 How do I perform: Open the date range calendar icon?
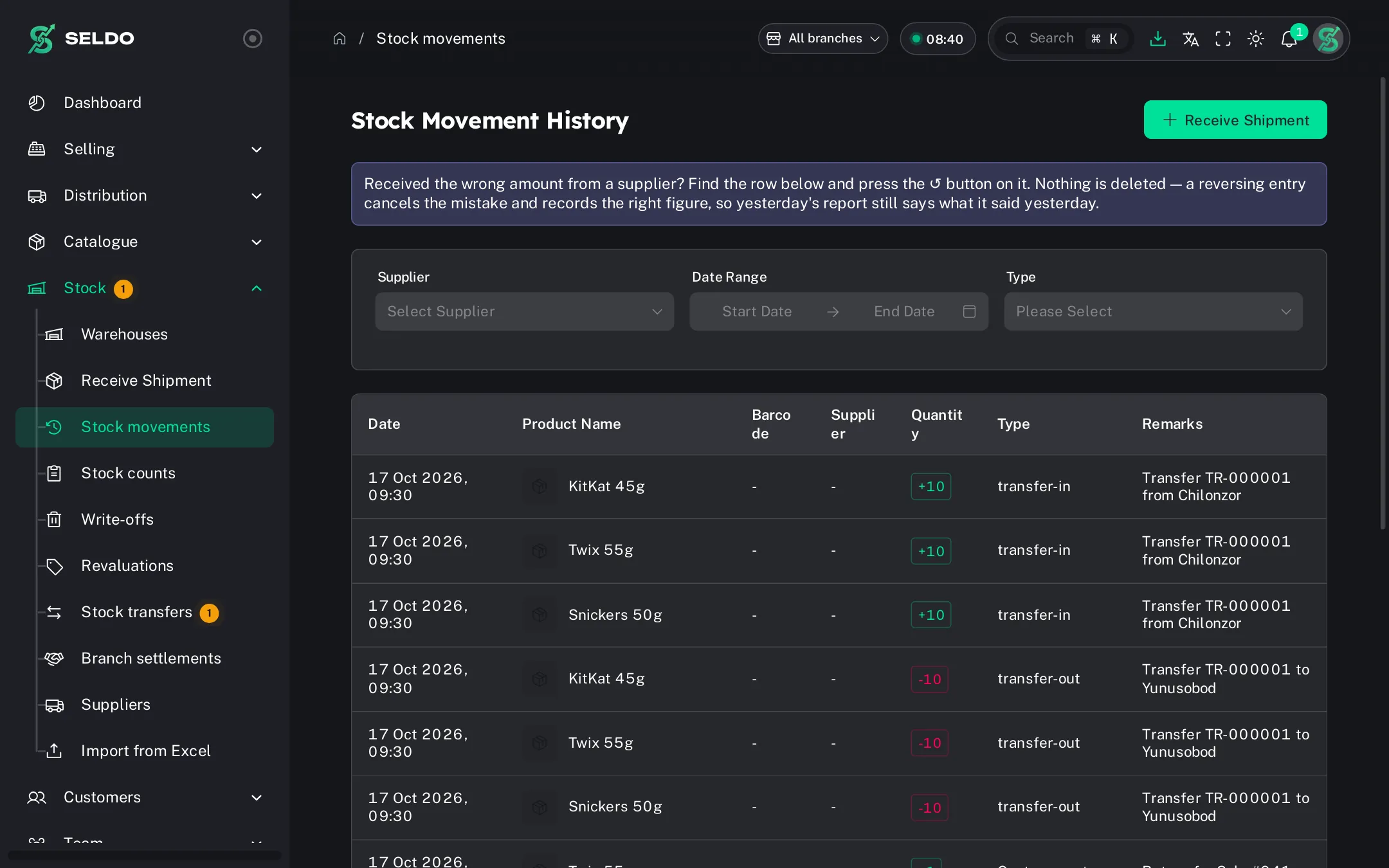click(x=969, y=312)
